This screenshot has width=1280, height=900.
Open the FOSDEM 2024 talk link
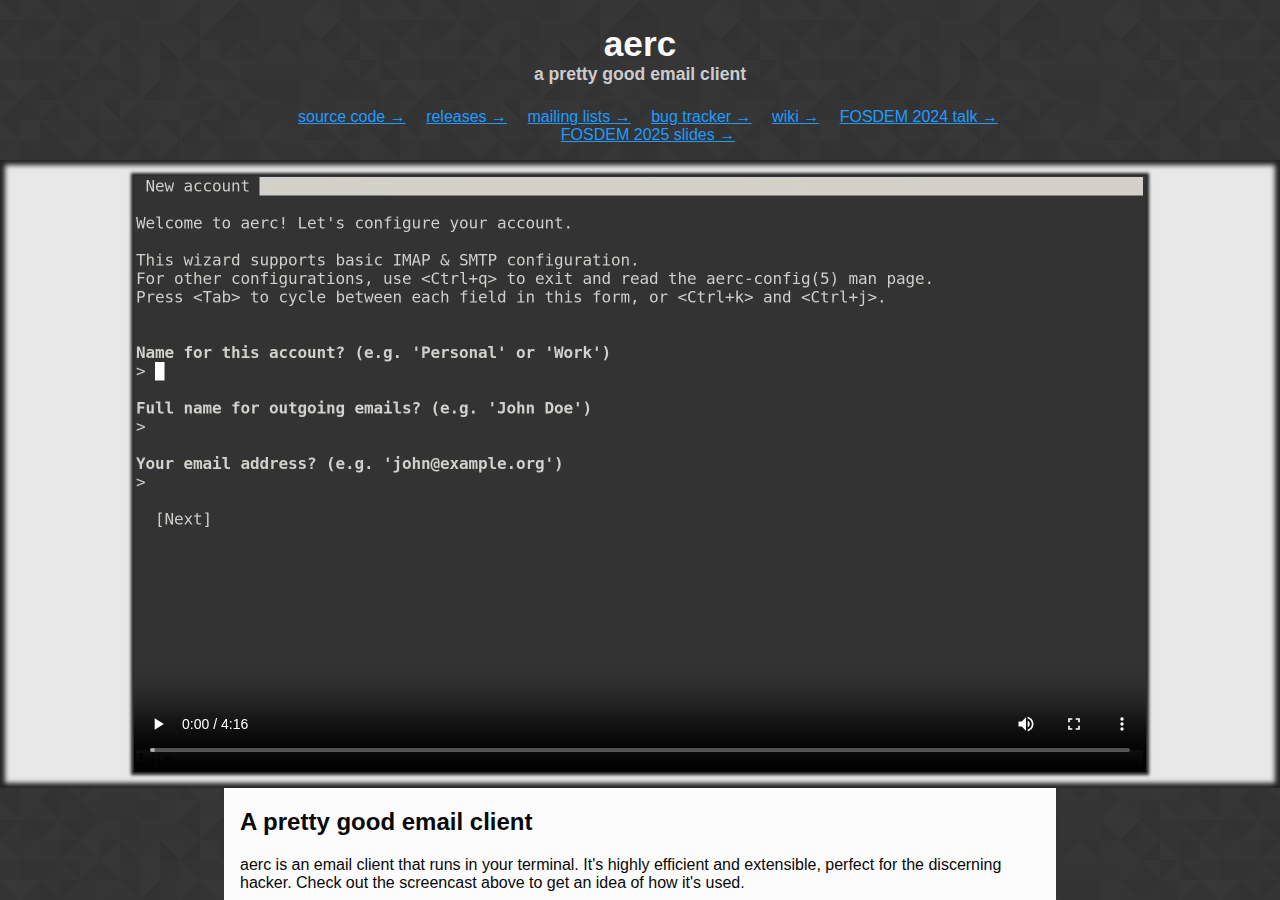[x=918, y=117]
